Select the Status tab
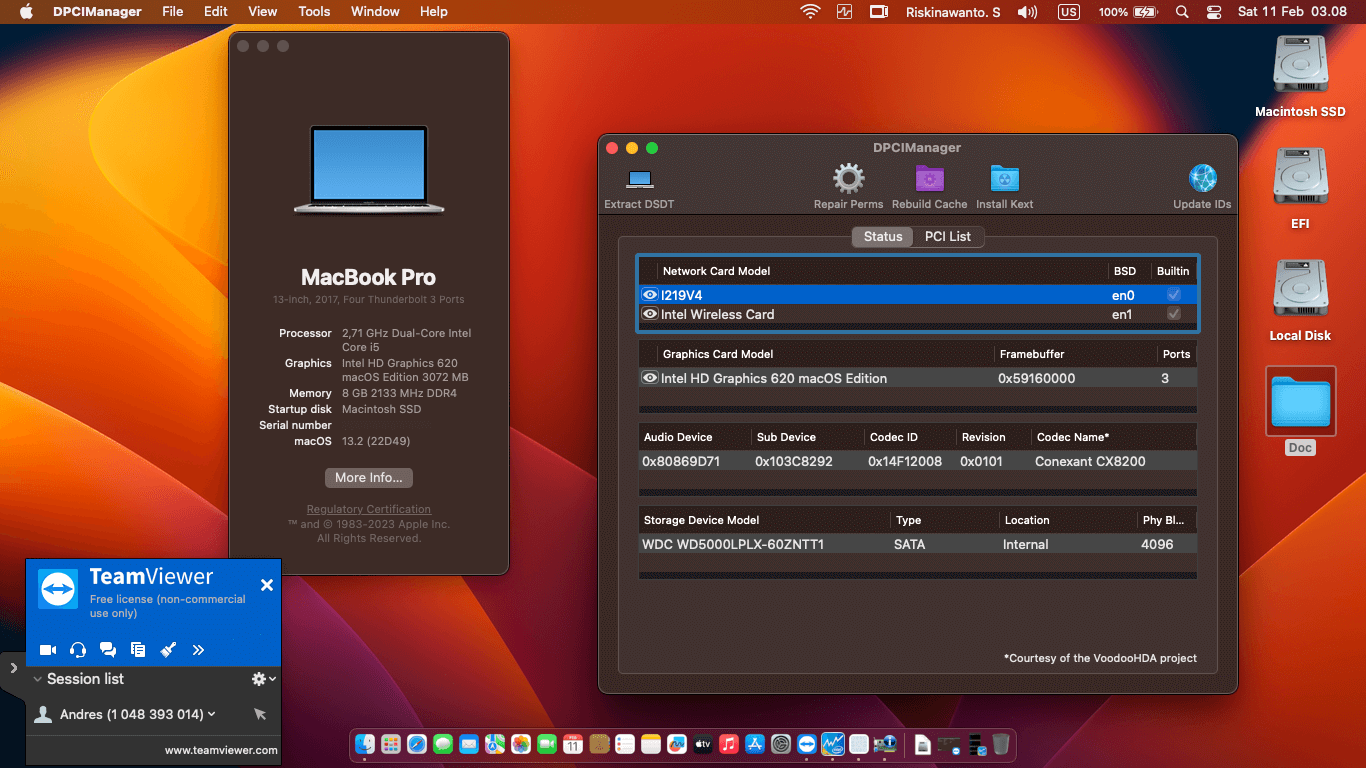This screenshot has height=768, width=1366. [x=883, y=237]
